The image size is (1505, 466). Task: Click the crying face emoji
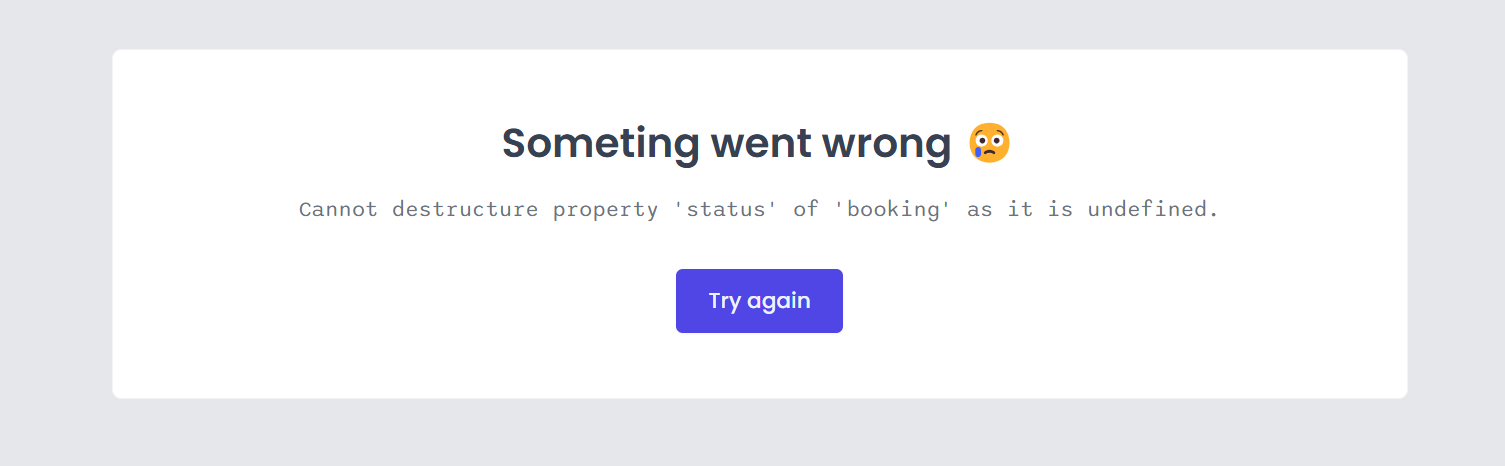[989, 143]
